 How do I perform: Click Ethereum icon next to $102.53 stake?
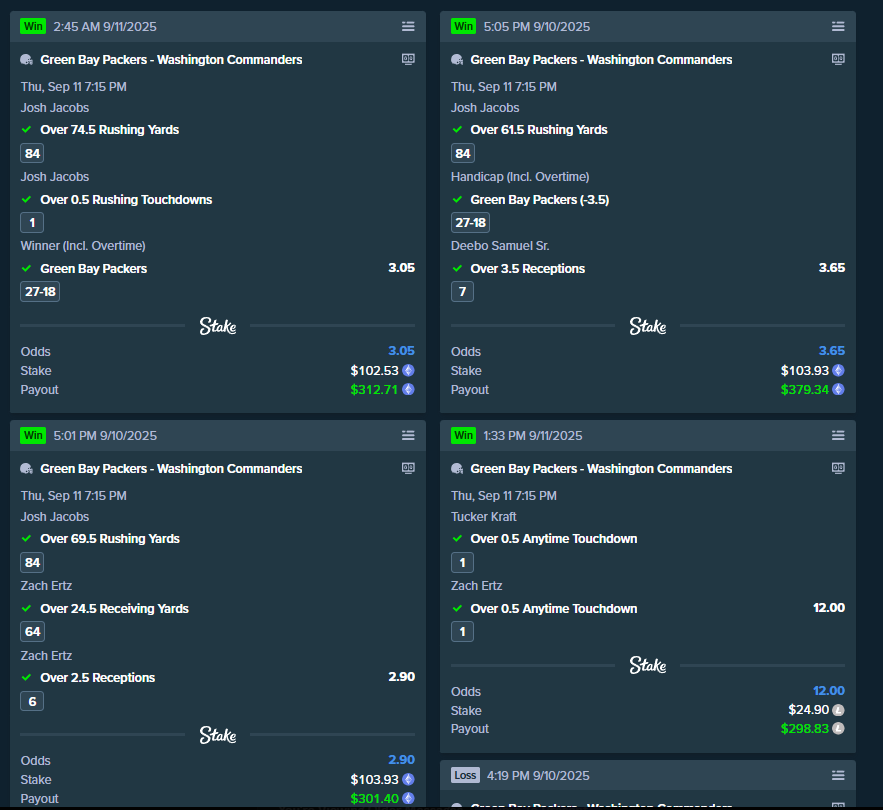pyautogui.click(x=408, y=371)
